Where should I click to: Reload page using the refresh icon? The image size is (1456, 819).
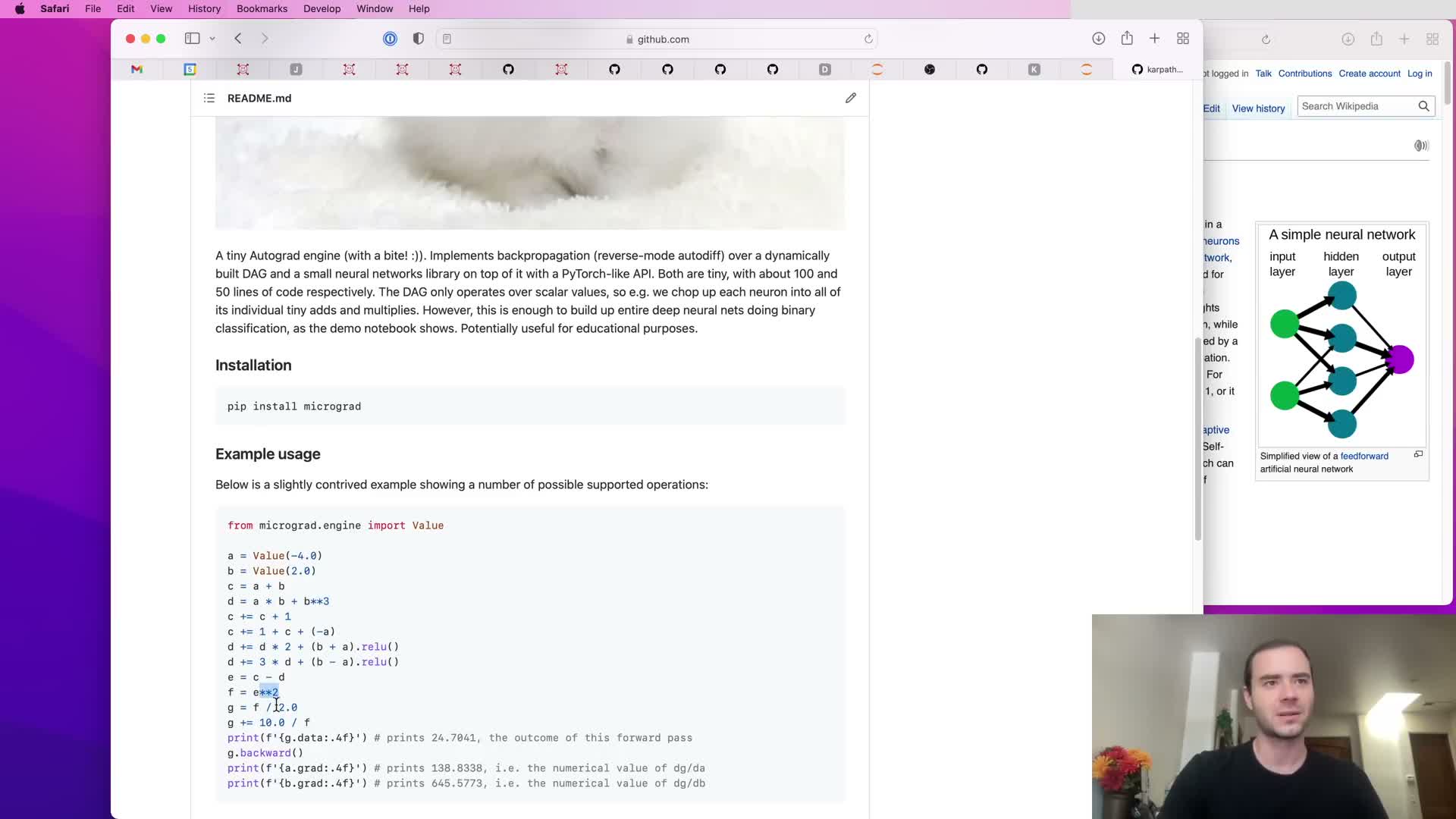point(868,39)
